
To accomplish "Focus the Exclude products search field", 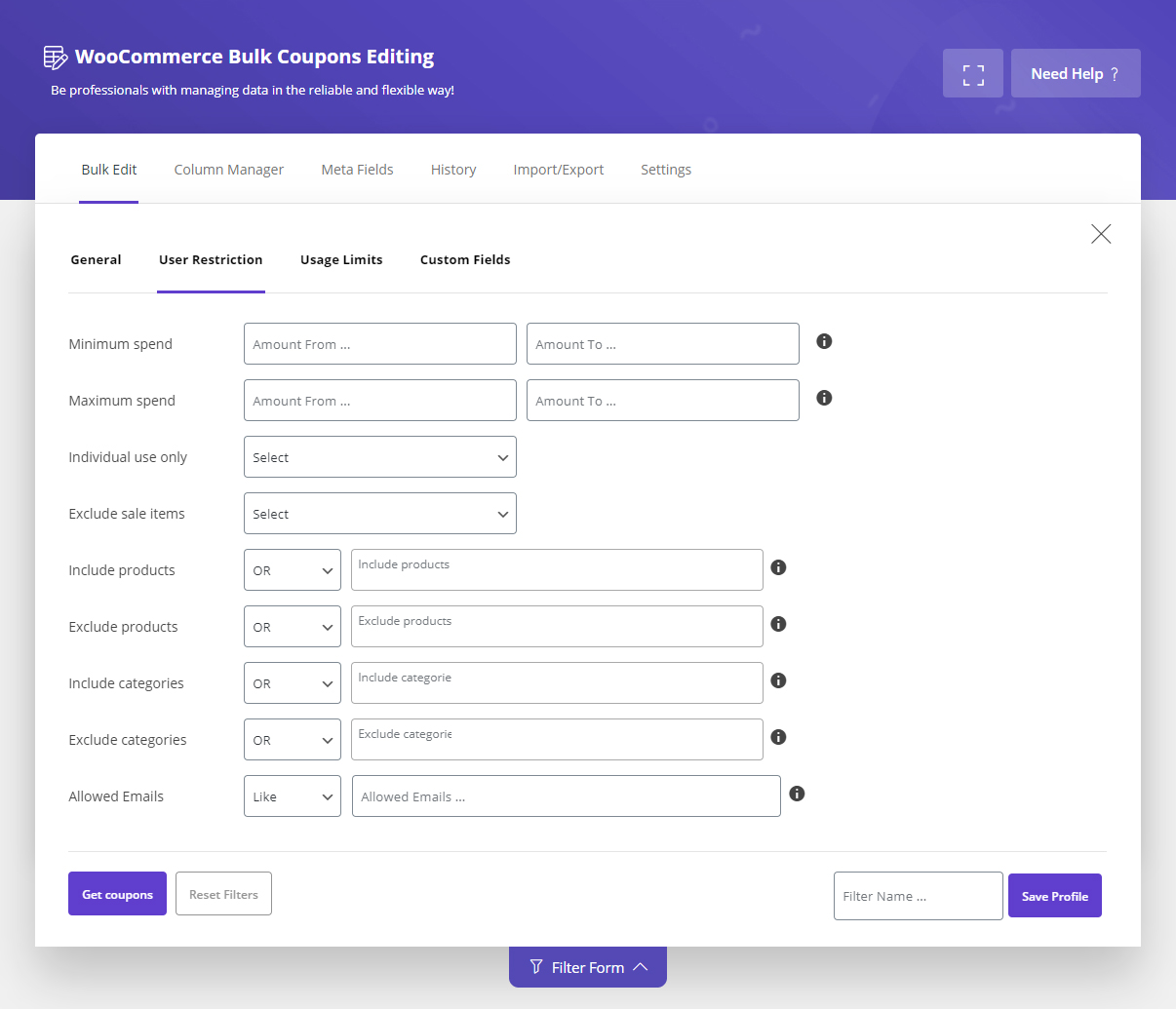I will point(557,627).
